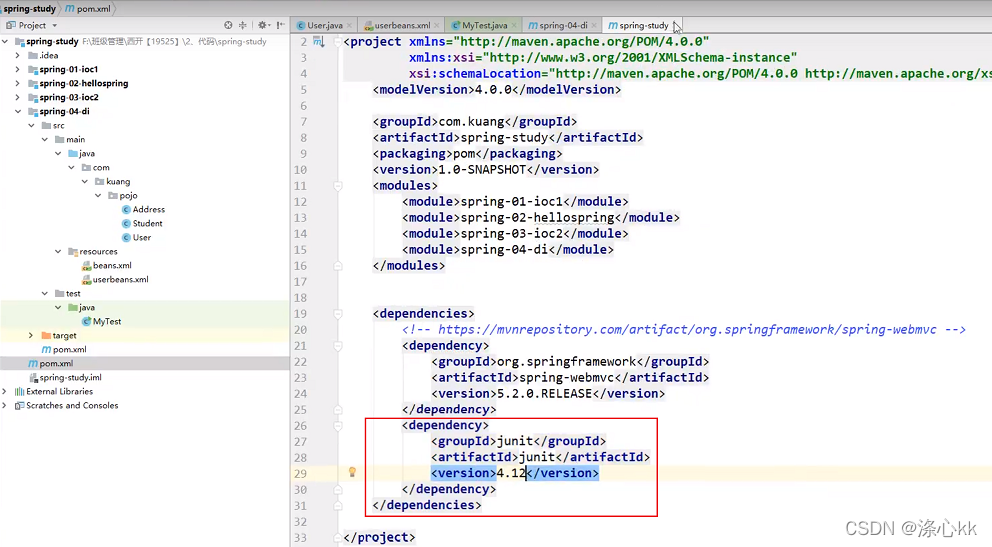This screenshot has width=992, height=547.
Task: Click spring-study in the breadcrumb bar
Action: pyautogui.click(x=29, y=9)
